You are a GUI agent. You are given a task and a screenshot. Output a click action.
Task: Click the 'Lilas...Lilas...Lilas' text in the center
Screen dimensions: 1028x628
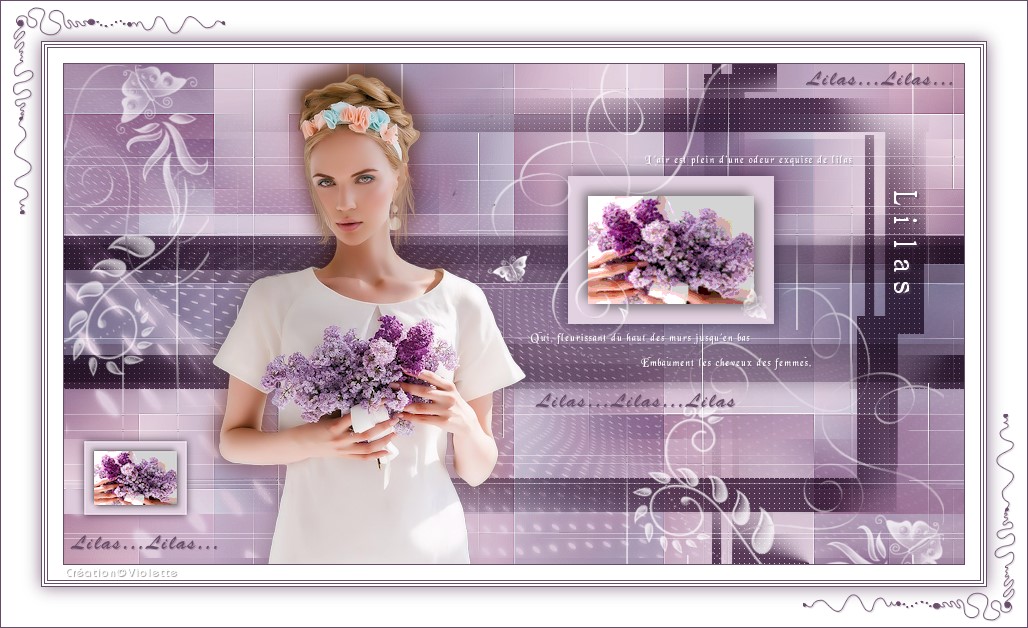635,402
